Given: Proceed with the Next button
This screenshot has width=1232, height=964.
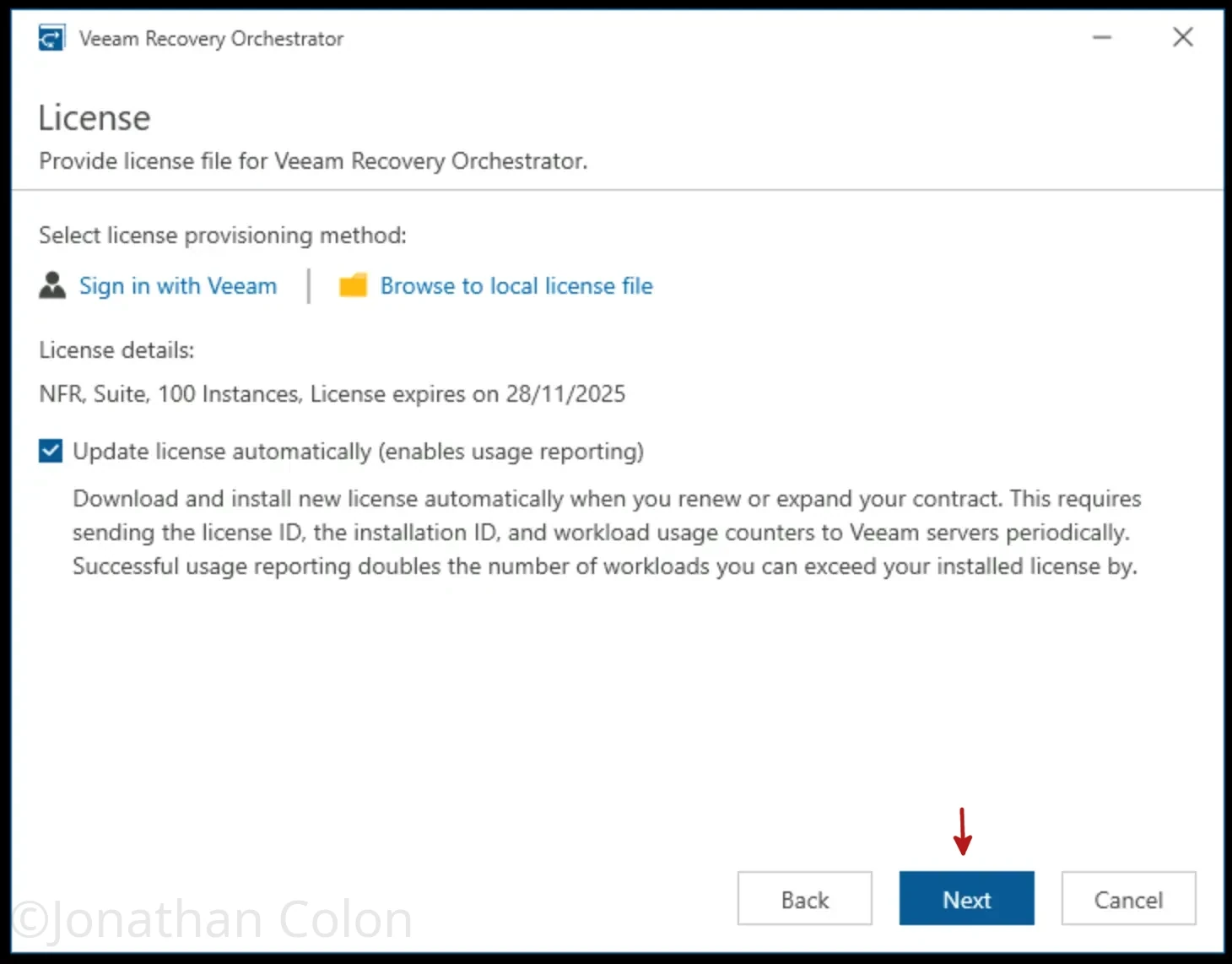Looking at the screenshot, I should pos(967,899).
